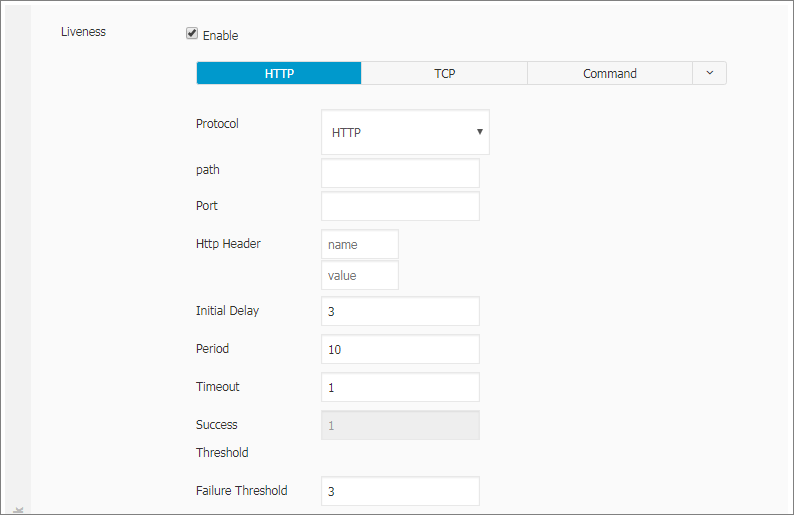The height and width of the screenshot is (515, 794).
Task: Click the Http Header value field
Action: click(x=360, y=275)
